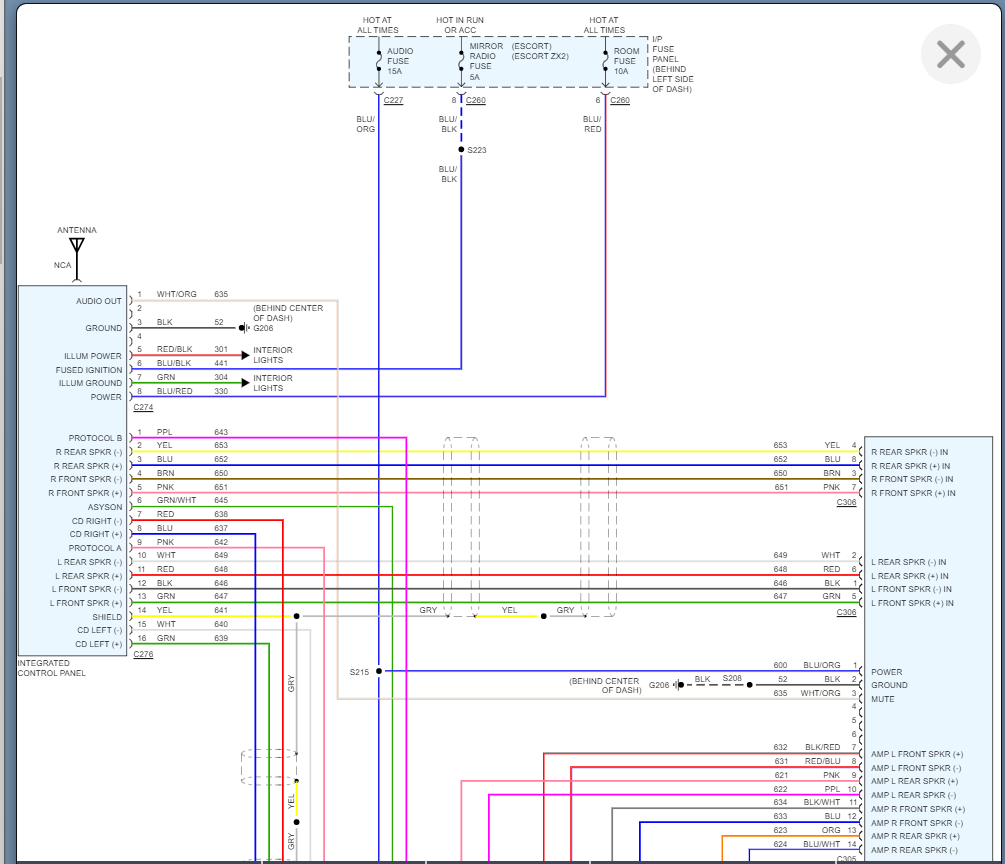
Task: Click the PROTOCOL B pin label
Action: coord(95,438)
